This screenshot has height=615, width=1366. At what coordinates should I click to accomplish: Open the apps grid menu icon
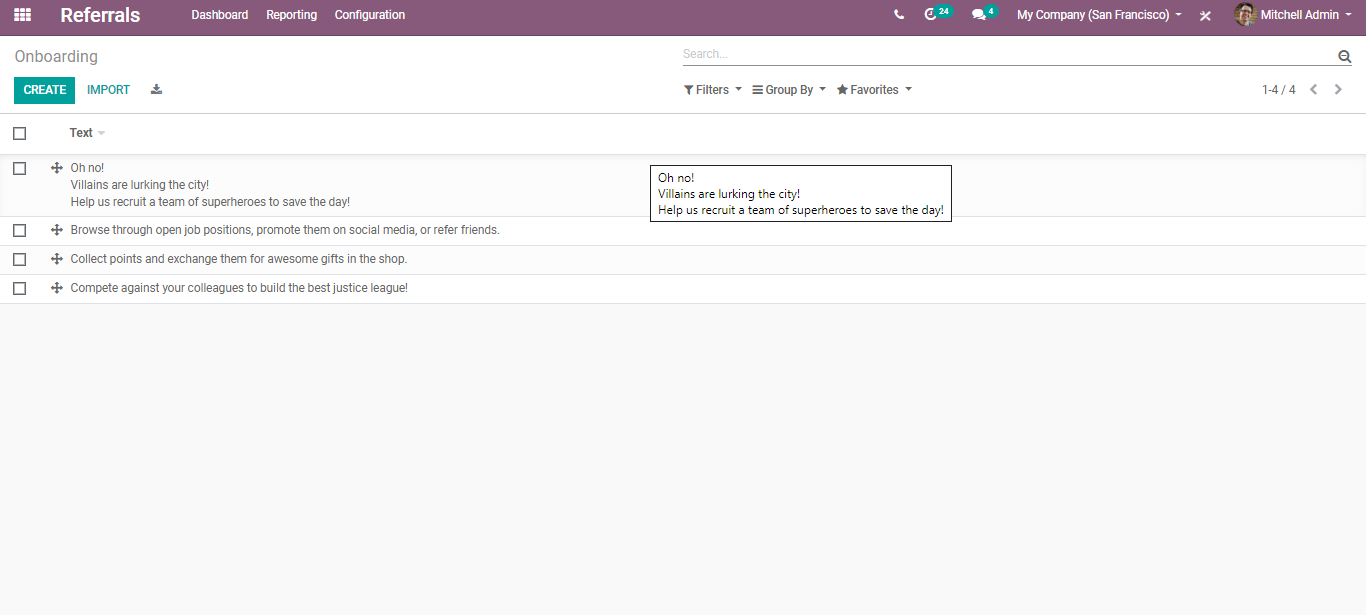[22, 15]
